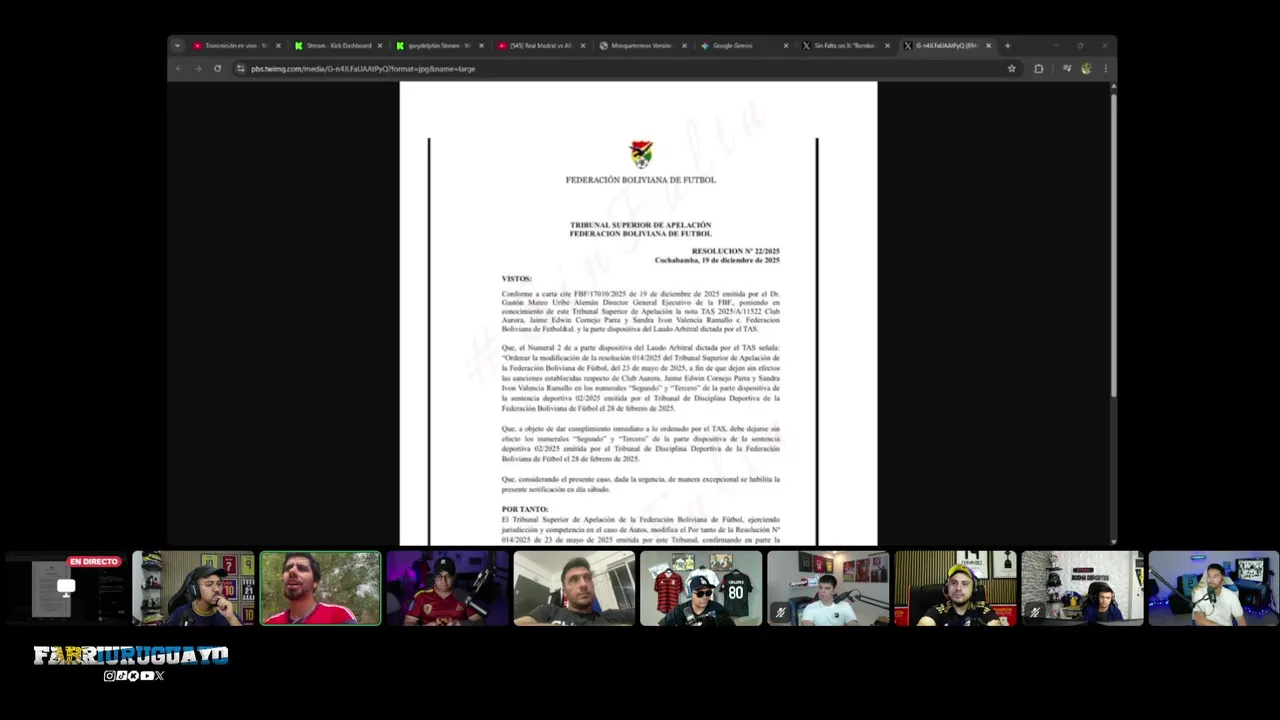Screen dimensions: 1280x720
Task: Open the media controls icon in toolbar
Action: pos(1067,68)
